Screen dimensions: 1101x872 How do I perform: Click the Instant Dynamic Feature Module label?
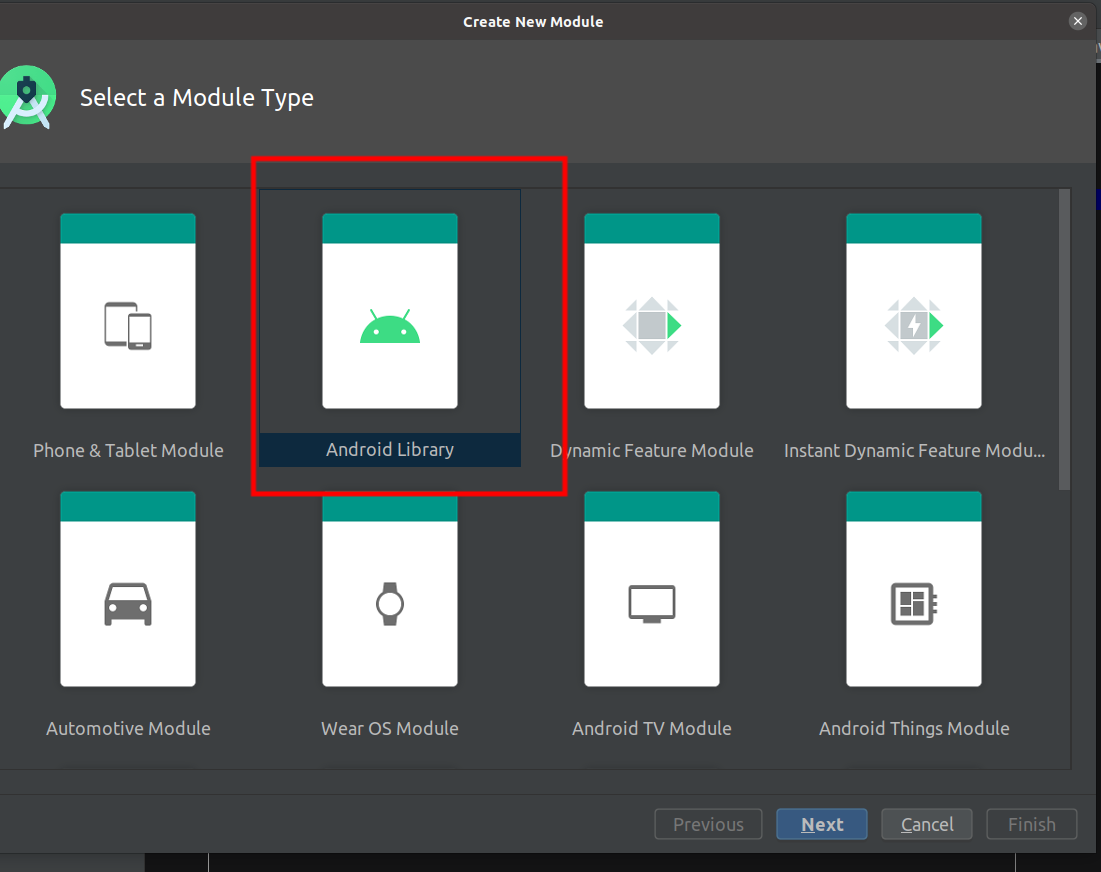914,451
